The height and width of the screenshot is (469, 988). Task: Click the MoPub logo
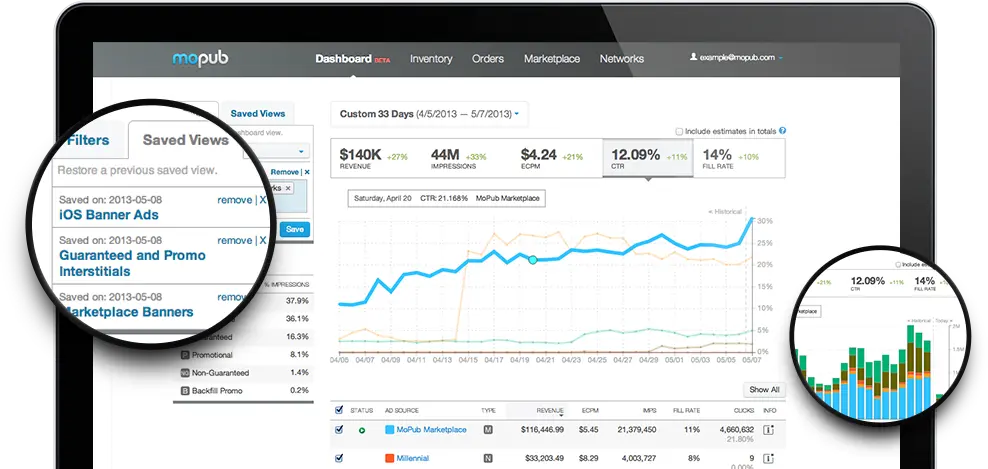coord(200,59)
